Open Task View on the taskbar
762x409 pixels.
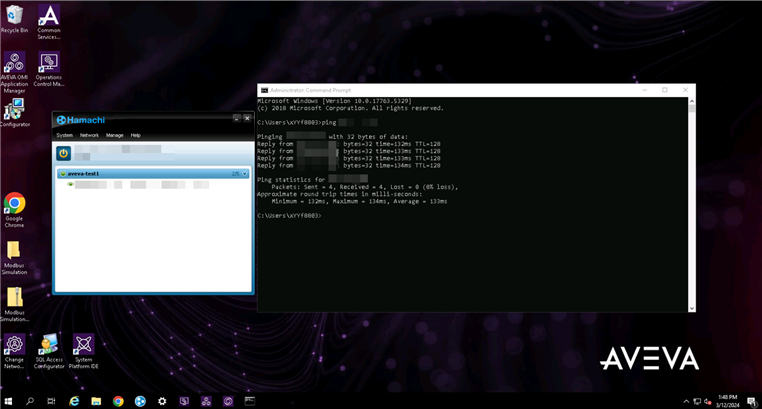51,401
